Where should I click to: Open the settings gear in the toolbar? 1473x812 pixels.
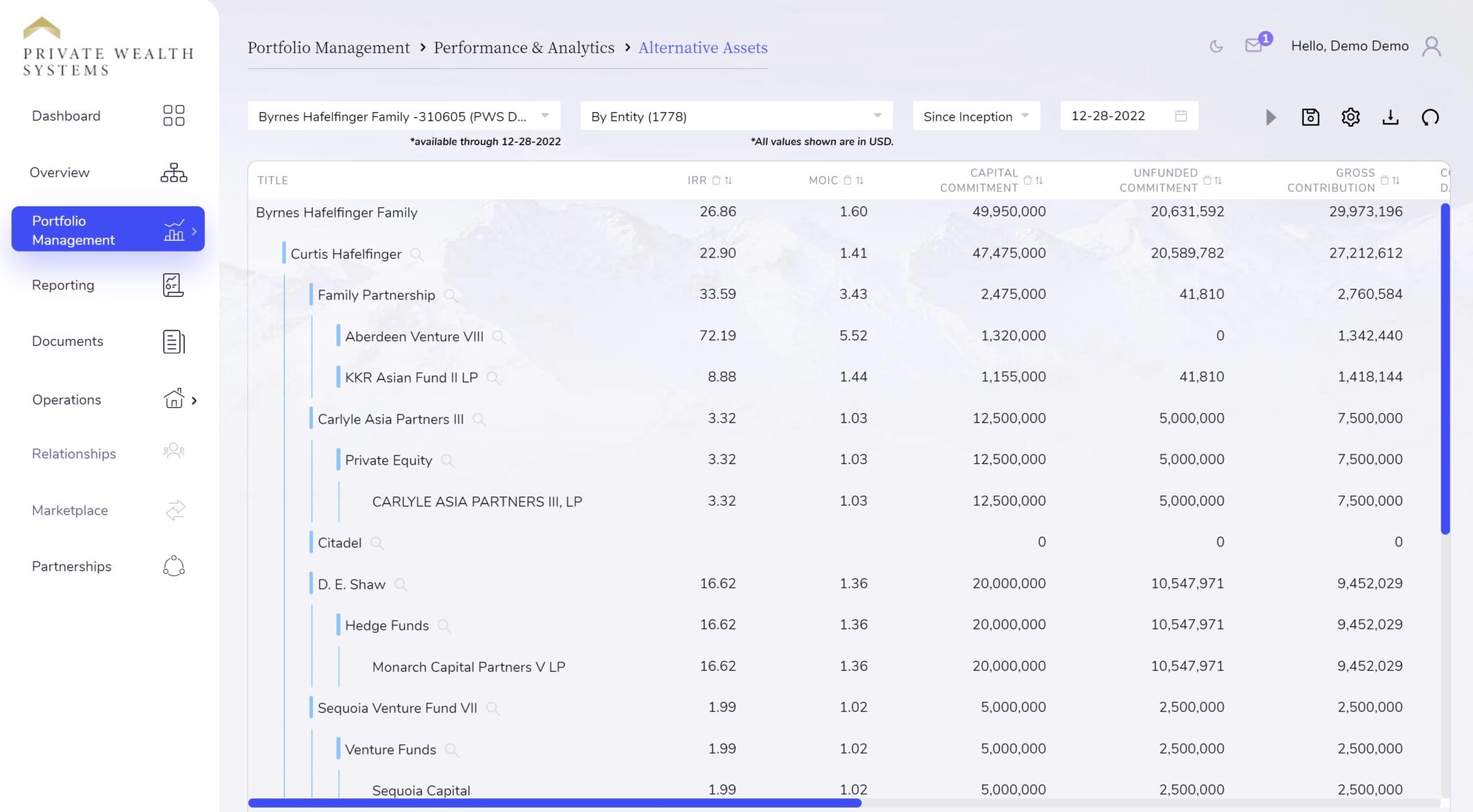coord(1350,117)
